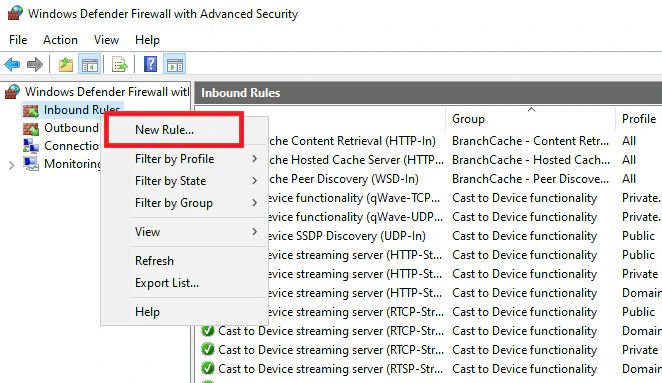The height and width of the screenshot is (383, 662).
Task: Select Cast to Device streaming server (RTSP-Str row
Action: 431,369
